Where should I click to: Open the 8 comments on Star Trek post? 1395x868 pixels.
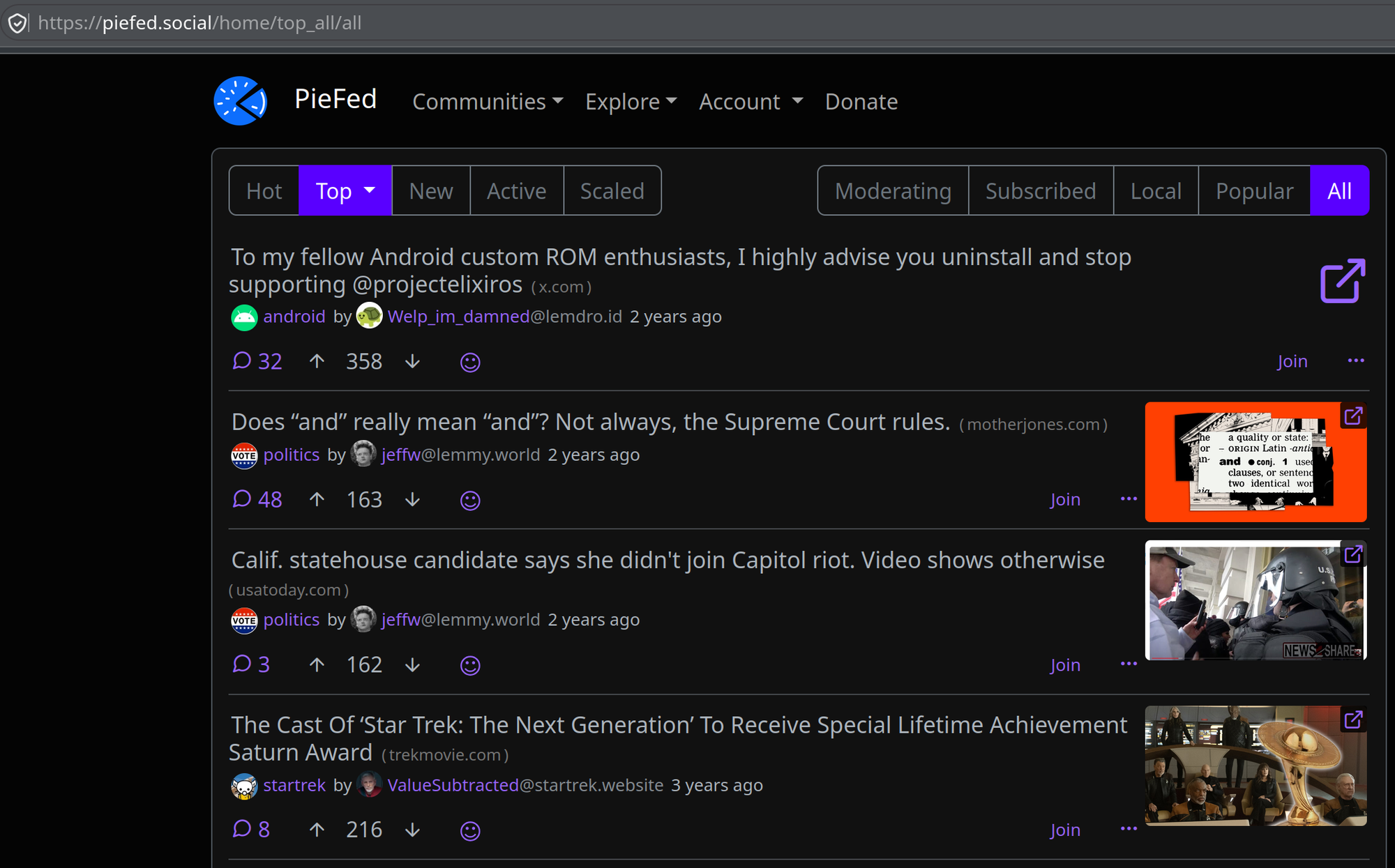coord(251,830)
